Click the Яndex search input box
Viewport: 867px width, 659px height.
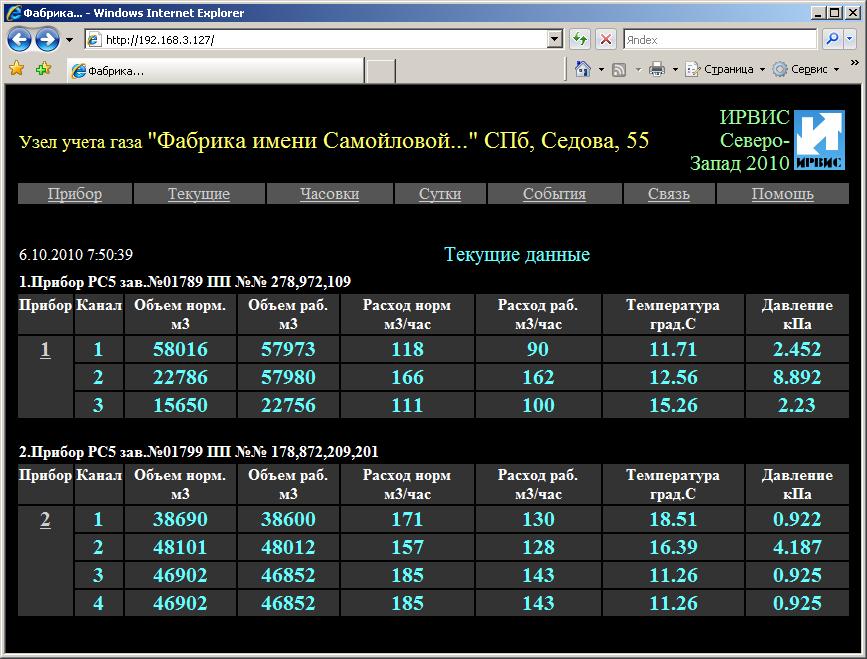pyautogui.click(x=720, y=40)
